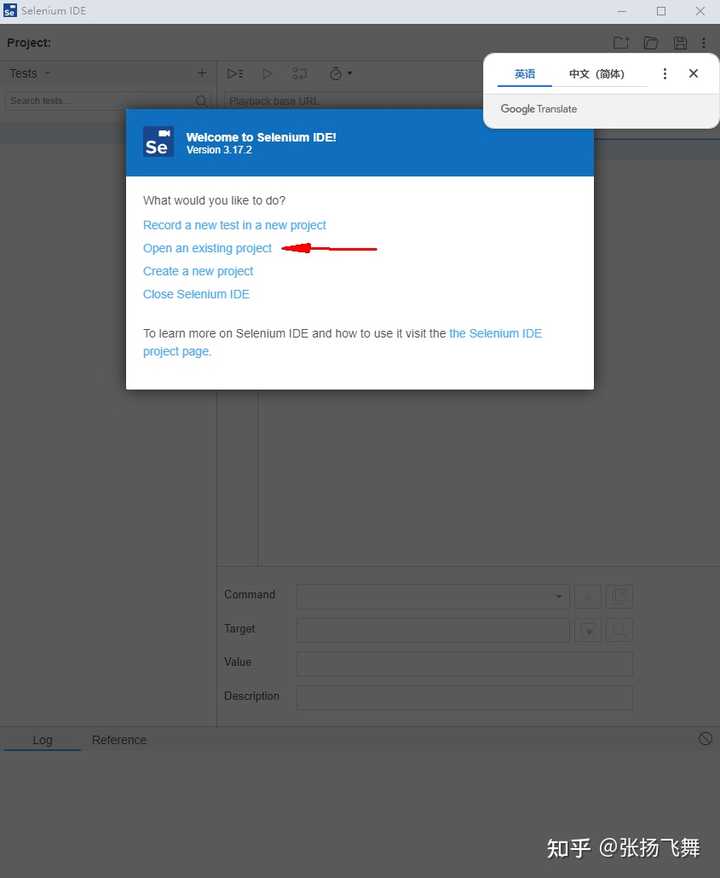The image size is (720, 878).
Task: Maximize the Selenium IDE window
Action: click(x=661, y=11)
